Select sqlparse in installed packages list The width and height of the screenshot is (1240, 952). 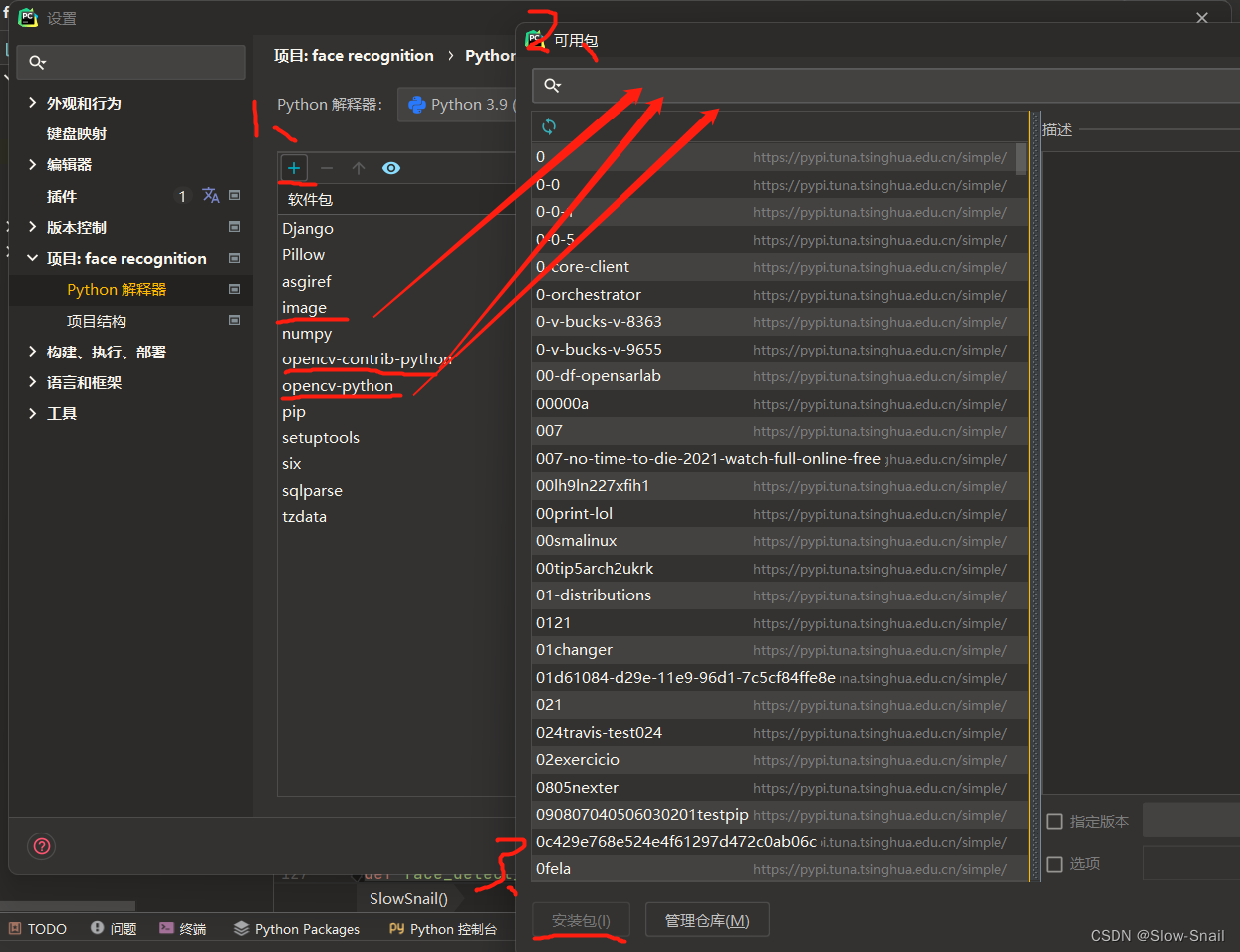[x=312, y=491]
